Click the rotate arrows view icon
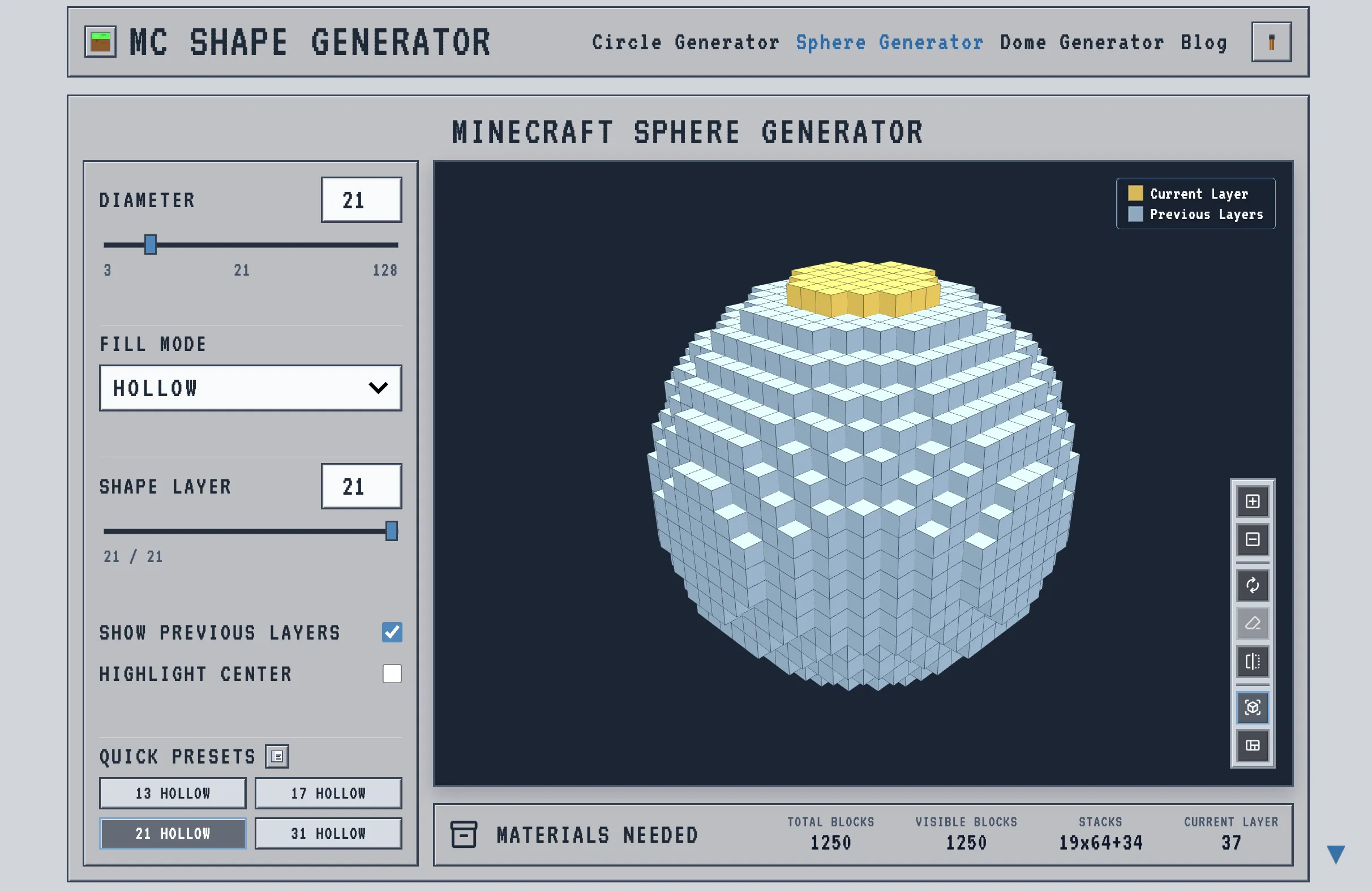1372x892 pixels. coord(1252,585)
